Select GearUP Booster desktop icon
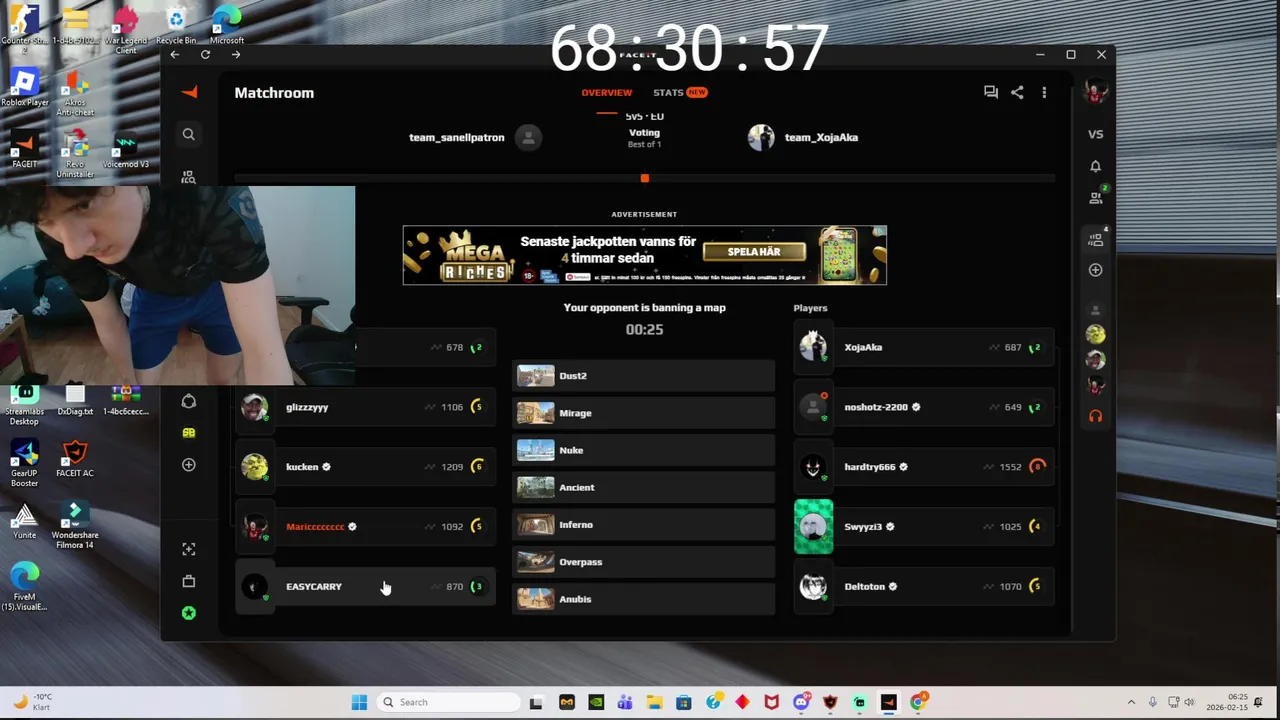This screenshot has width=1280, height=720. pyautogui.click(x=24, y=464)
